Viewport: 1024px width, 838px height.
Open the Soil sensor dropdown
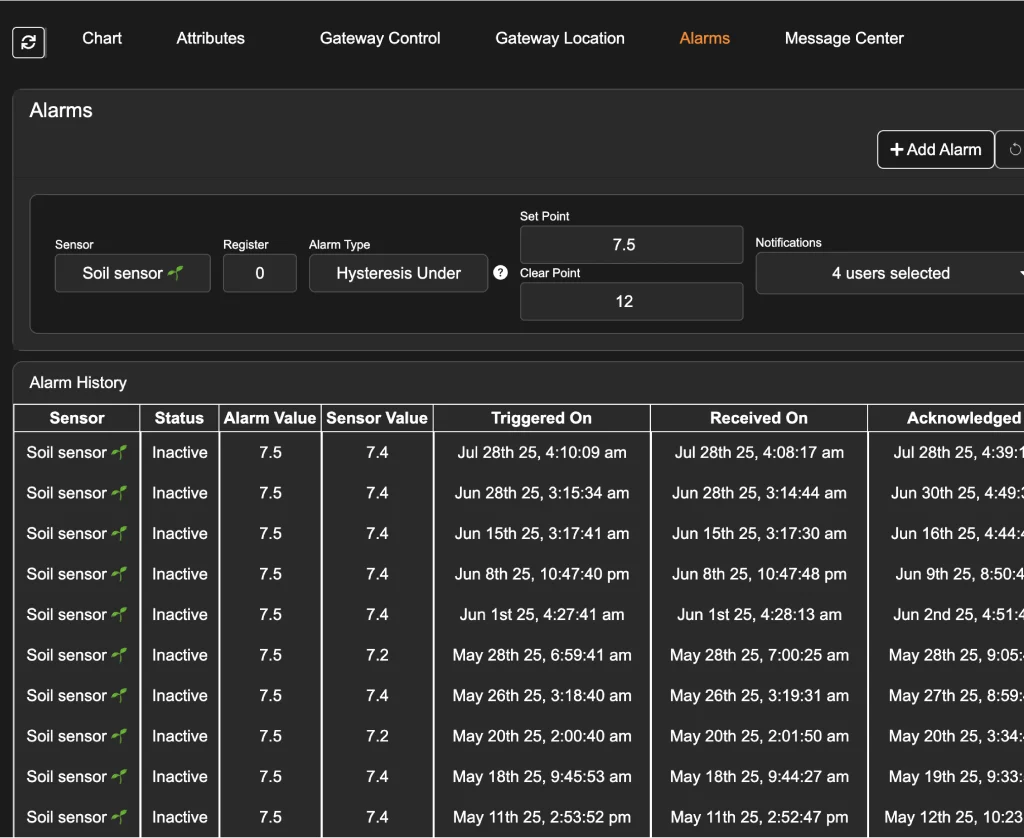pyautogui.click(x=132, y=273)
